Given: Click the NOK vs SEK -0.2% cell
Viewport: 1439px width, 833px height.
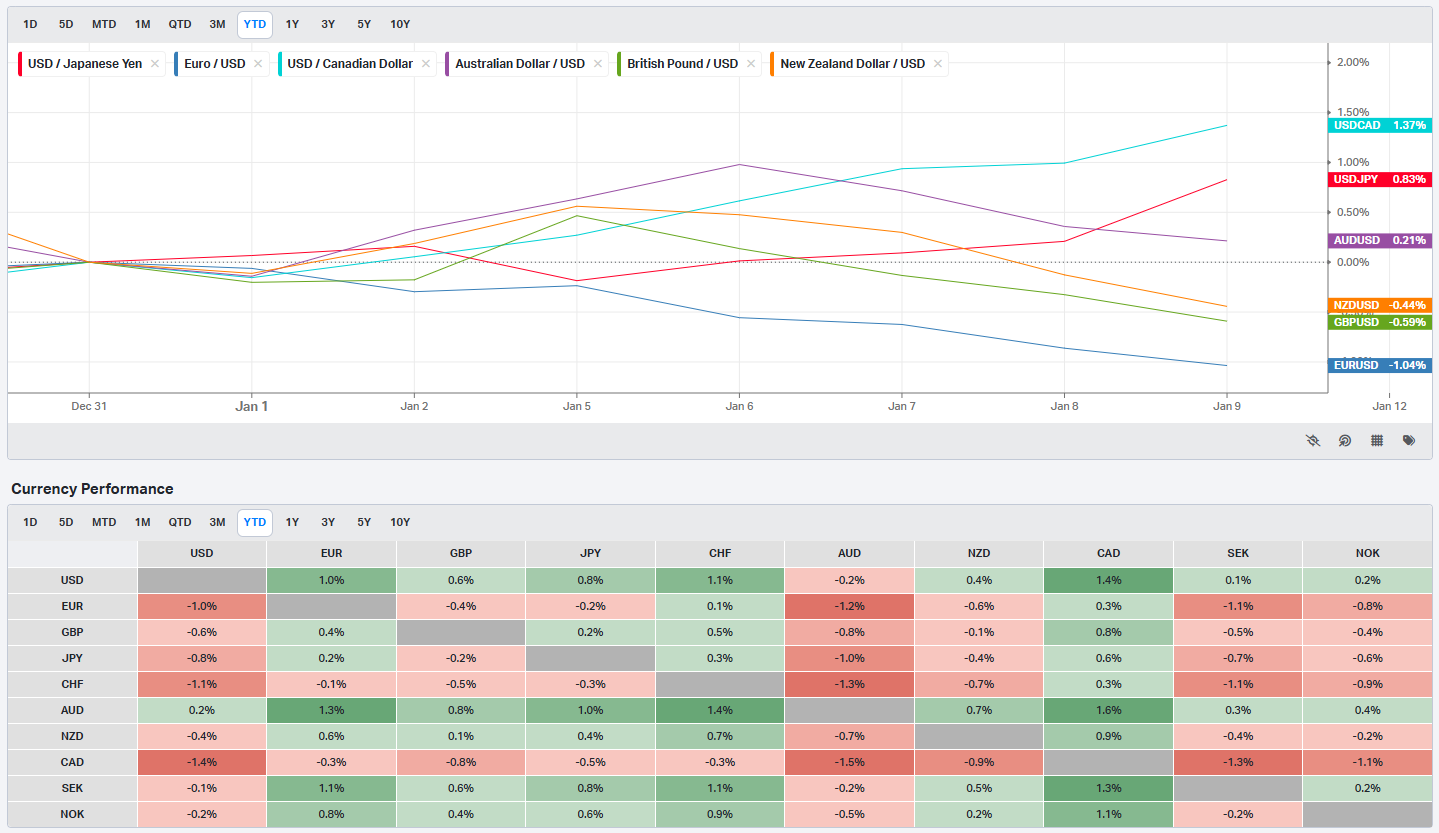Looking at the screenshot, I should pos(1238,814).
